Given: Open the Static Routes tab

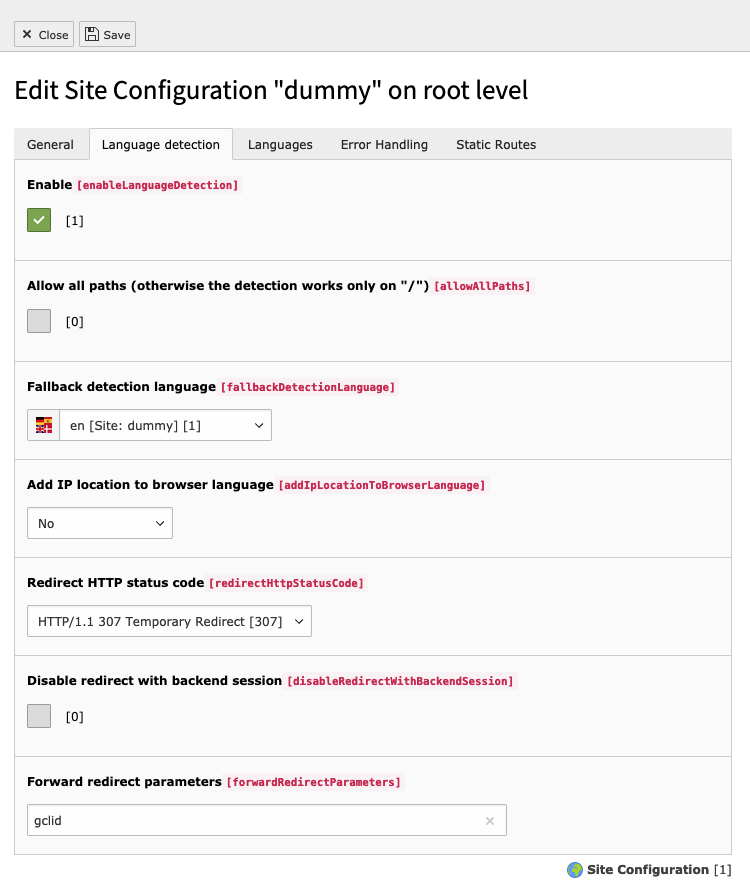Looking at the screenshot, I should tap(496, 145).
